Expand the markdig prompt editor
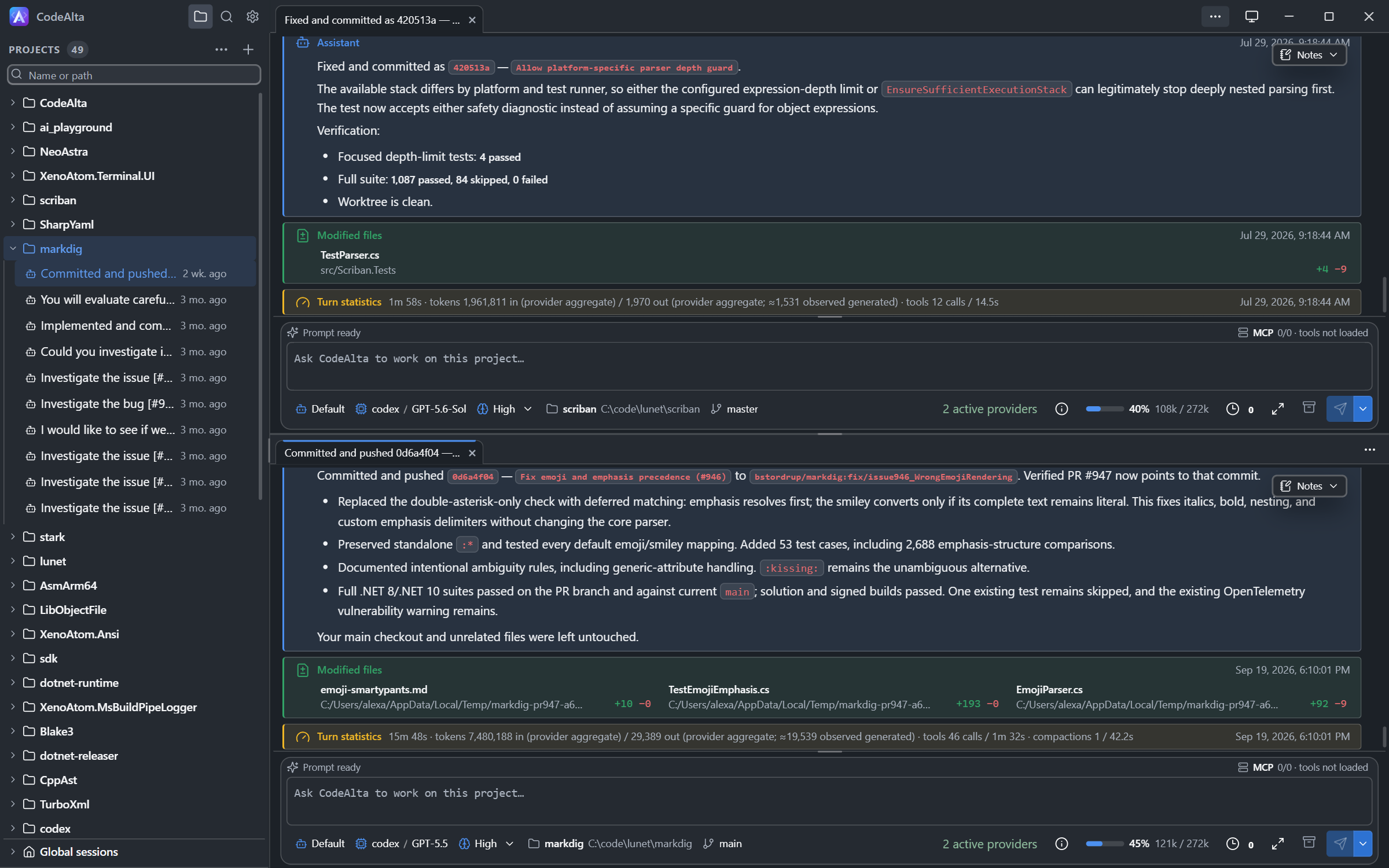Image resolution: width=1389 pixels, height=868 pixels. [x=1278, y=844]
